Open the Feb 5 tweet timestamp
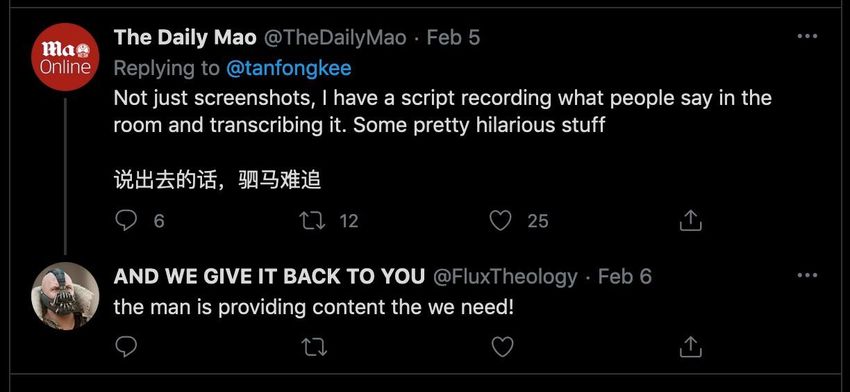The width and height of the screenshot is (850, 392). click(x=453, y=37)
